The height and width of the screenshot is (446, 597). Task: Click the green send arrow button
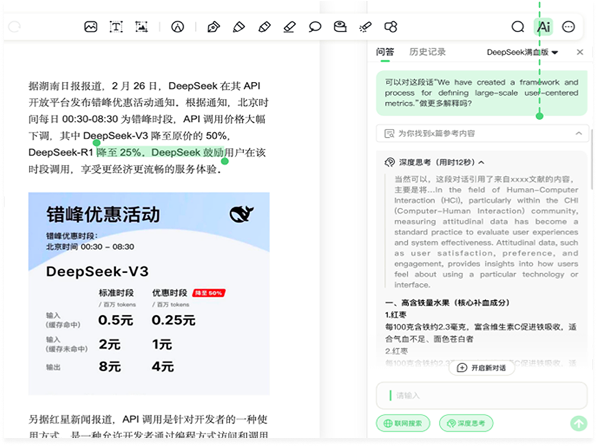coord(578,423)
